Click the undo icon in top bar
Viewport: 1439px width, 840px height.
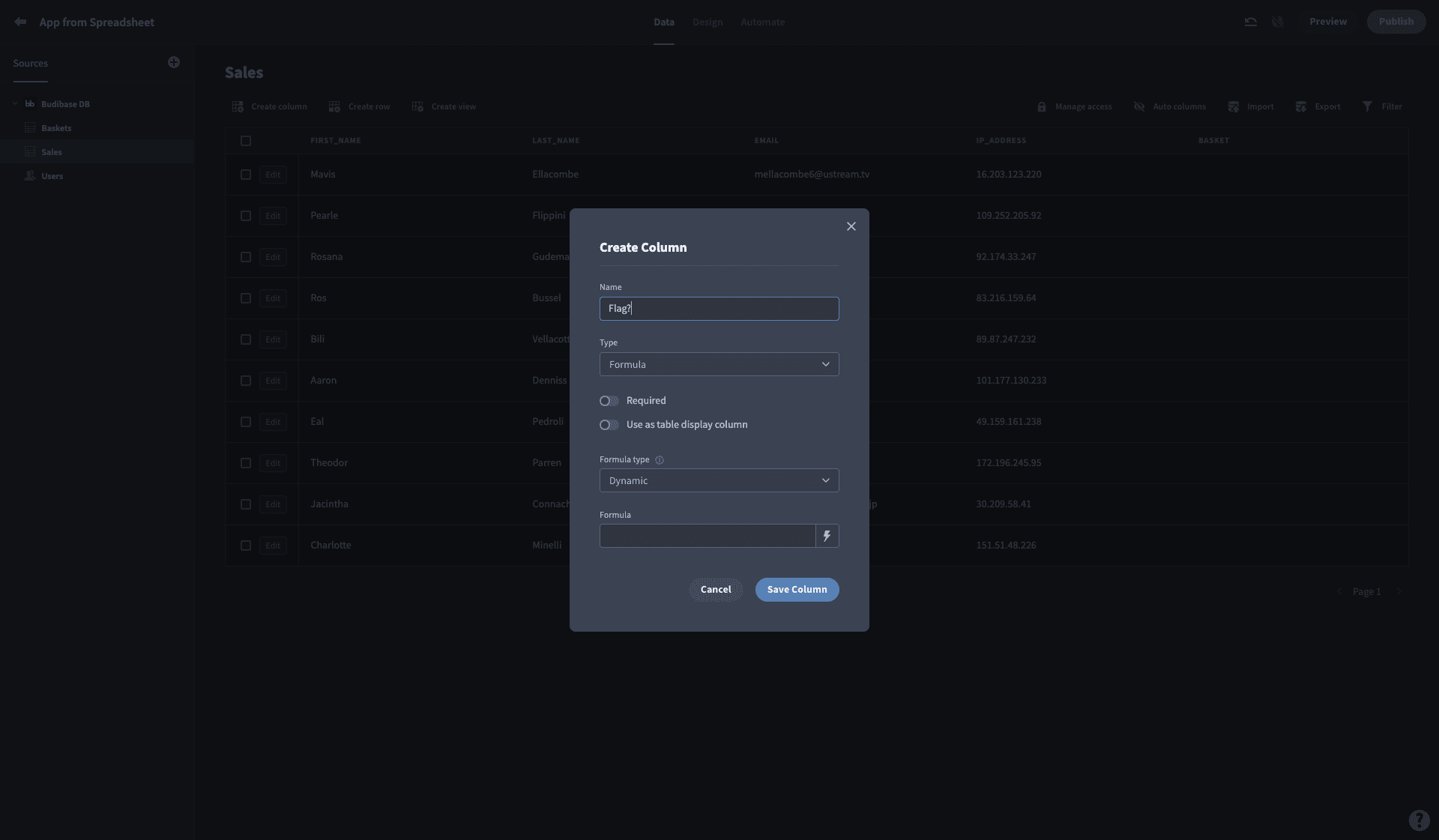coord(1251,22)
